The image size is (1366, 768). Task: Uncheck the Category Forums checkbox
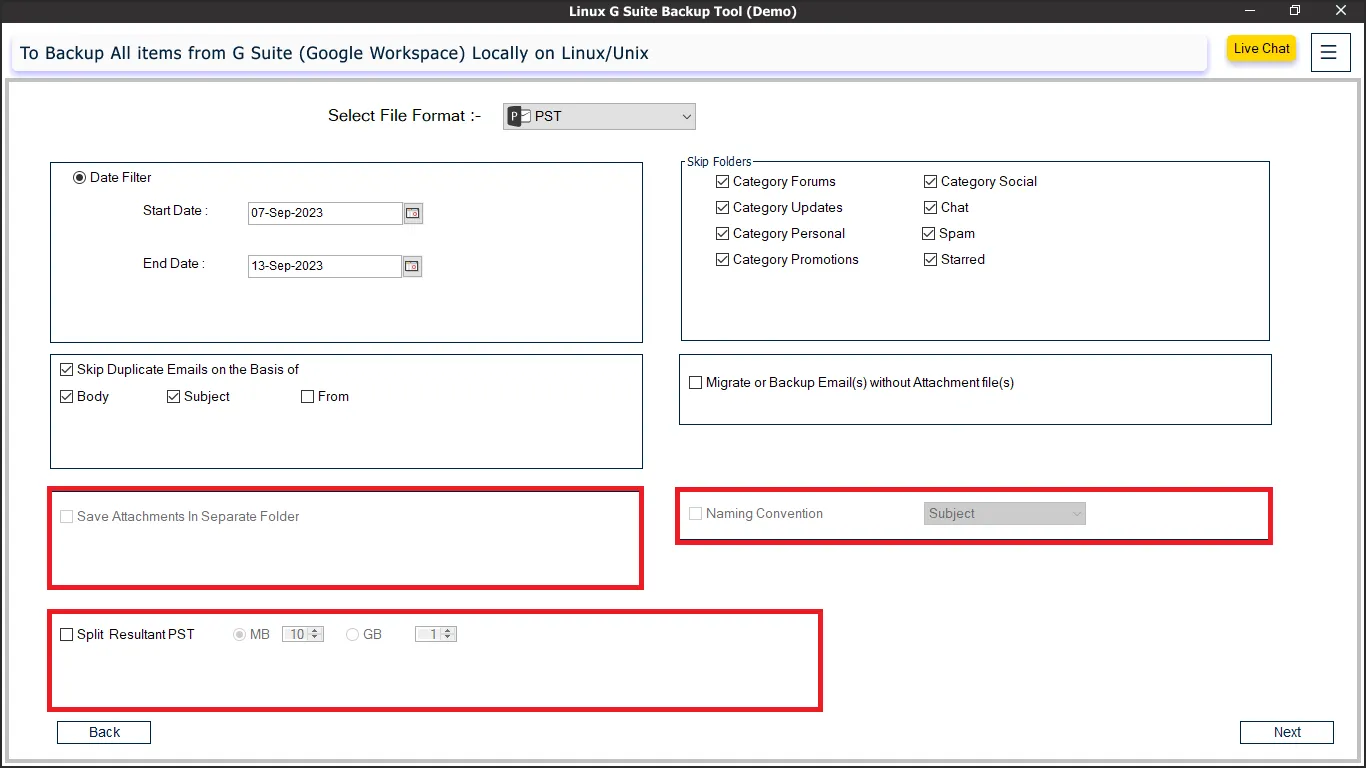click(723, 182)
